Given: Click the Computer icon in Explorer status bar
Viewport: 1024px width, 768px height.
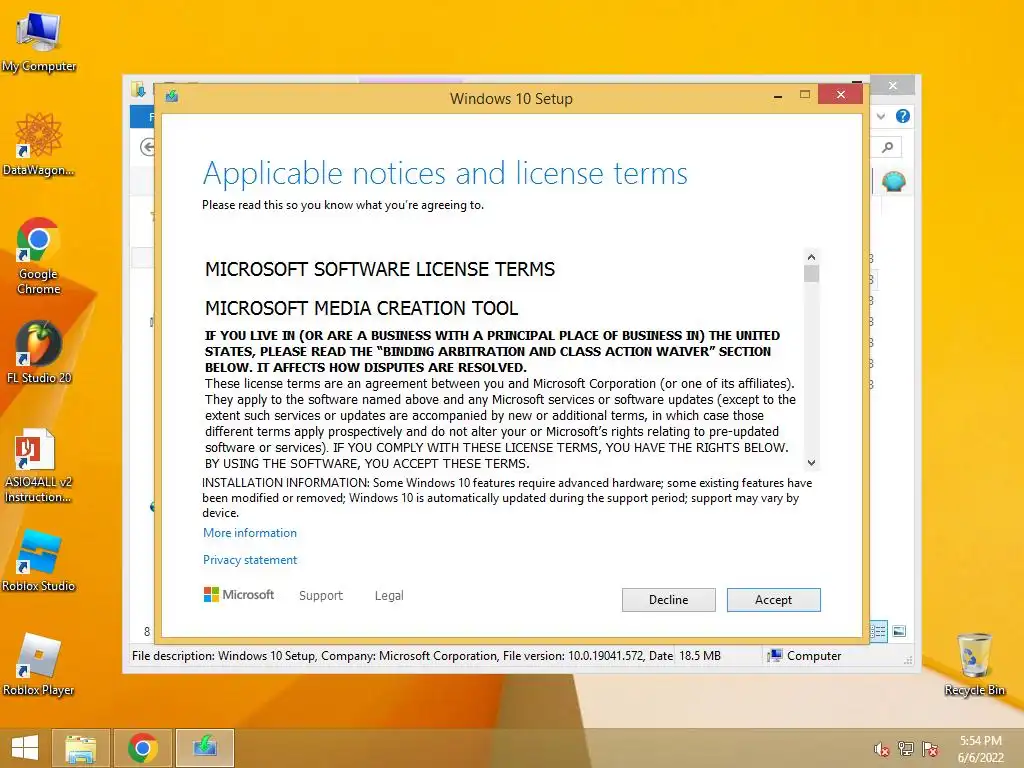Looking at the screenshot, I should [x=775, y=656].
